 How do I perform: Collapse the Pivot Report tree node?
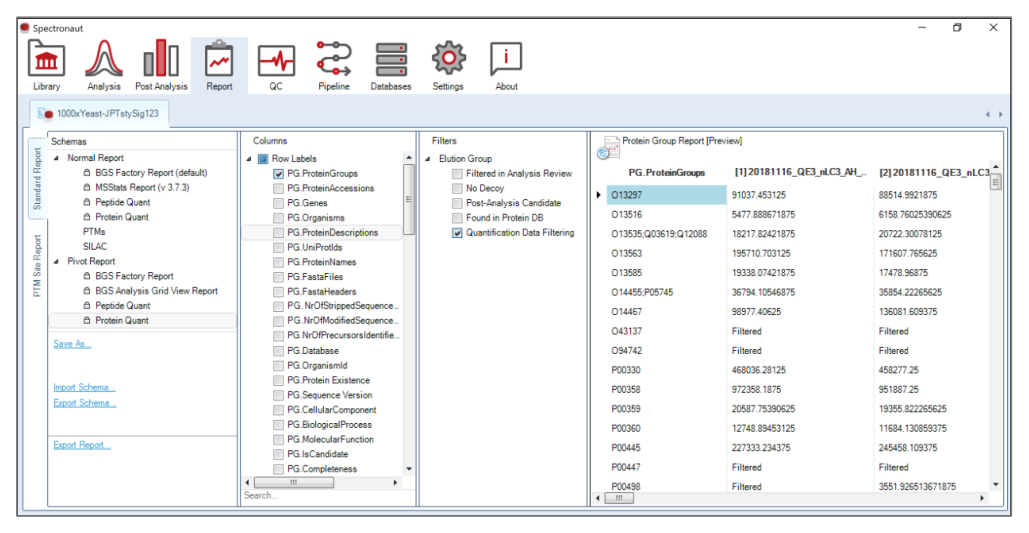pos(56,261)
